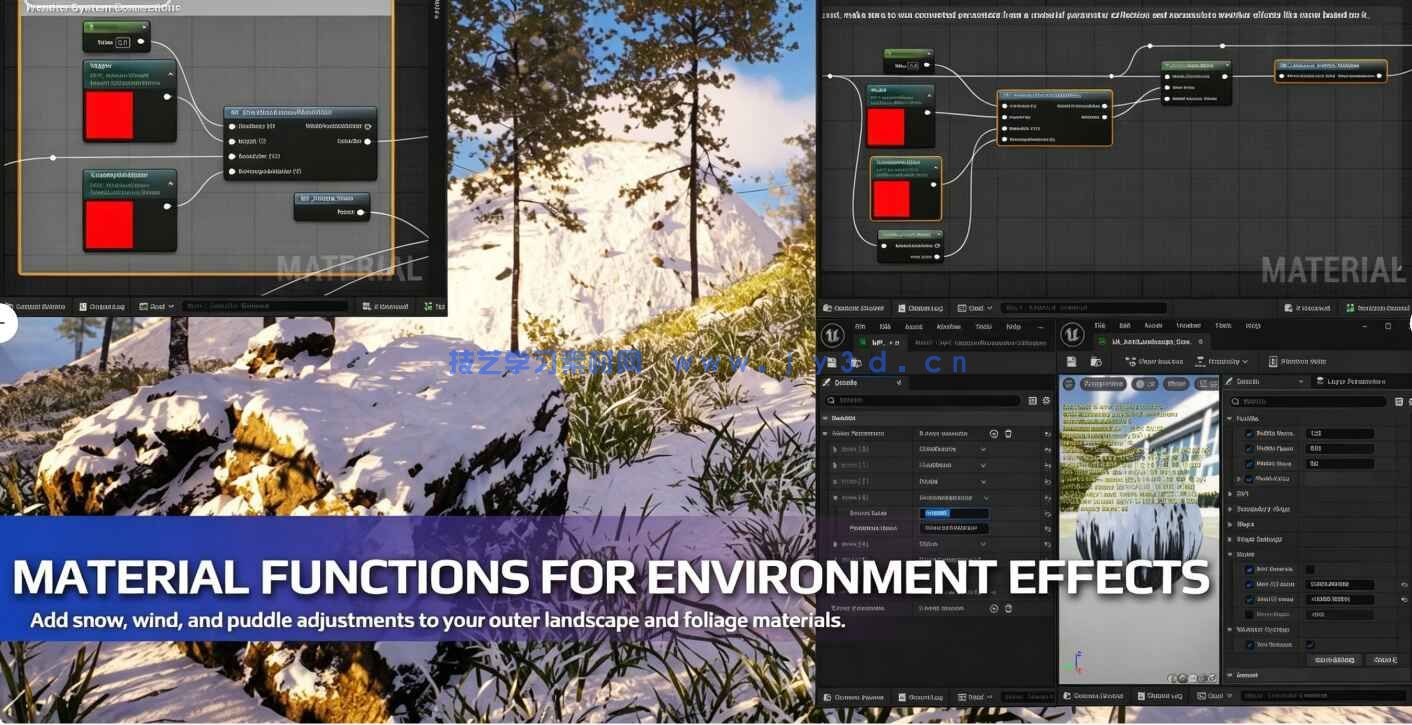Toggle the bottom checkbox in the Weather System section
The image size is (1412, 725).
click(x=1310, y=644)
